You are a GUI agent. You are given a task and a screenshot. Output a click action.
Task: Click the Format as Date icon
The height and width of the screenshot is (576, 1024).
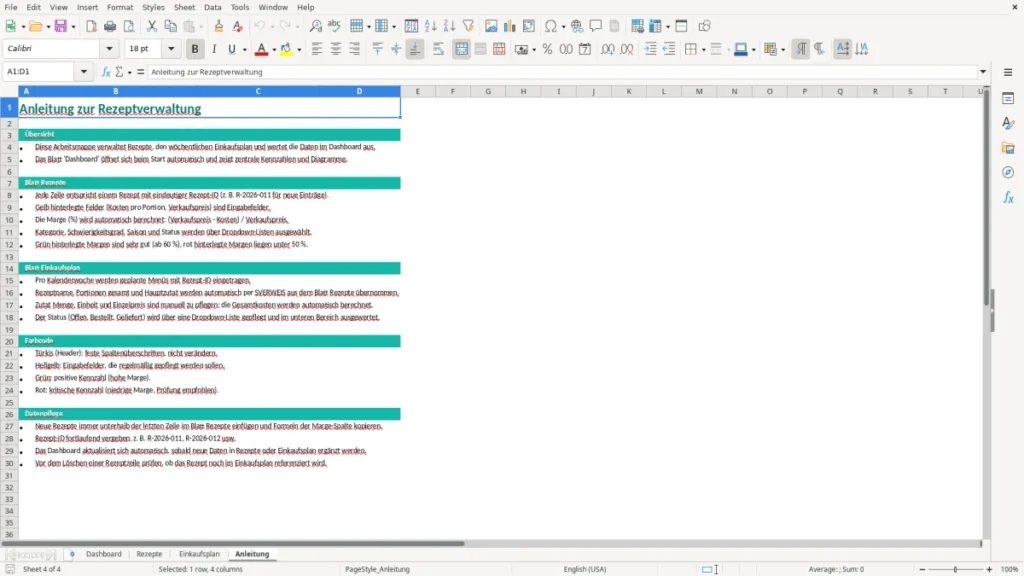pyautogui.click(x=585, y=49)
